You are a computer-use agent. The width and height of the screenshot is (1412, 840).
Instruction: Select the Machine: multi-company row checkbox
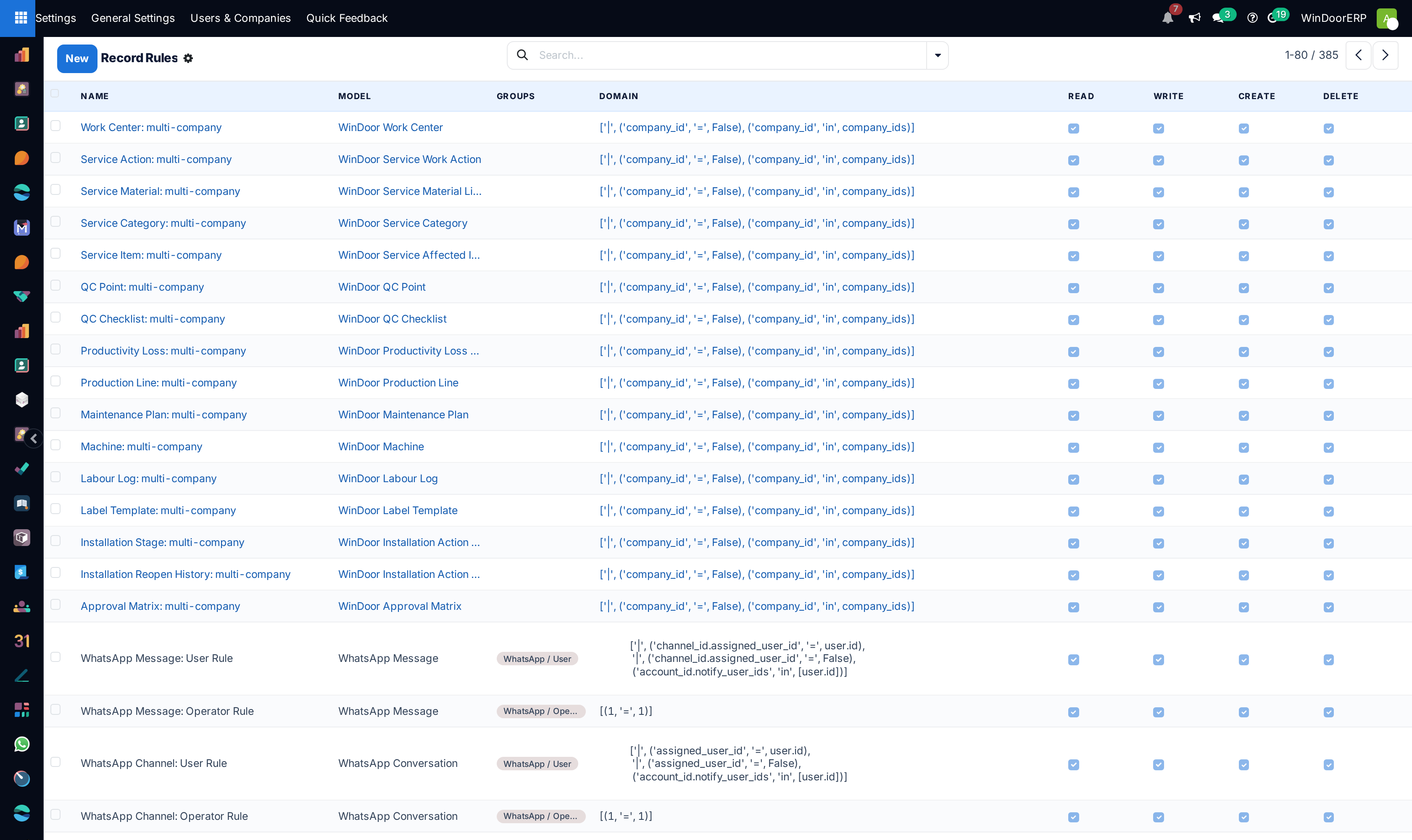pos(55,445)
